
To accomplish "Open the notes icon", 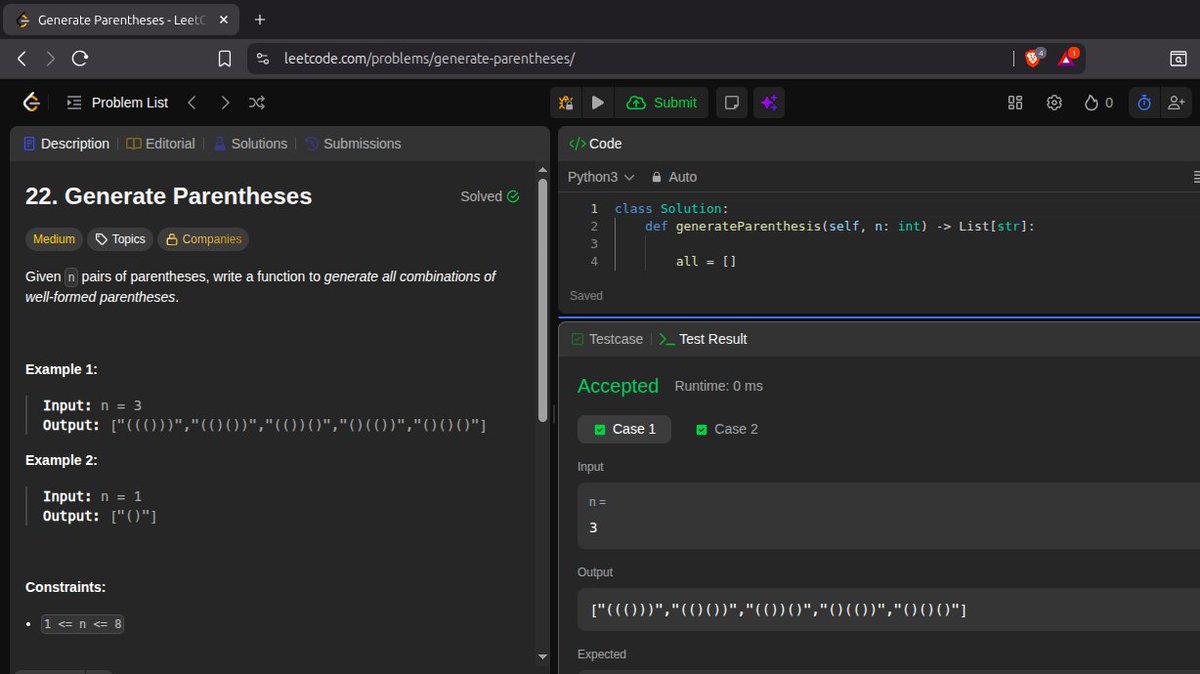I will pyautogui.click(x=732, y=102).
